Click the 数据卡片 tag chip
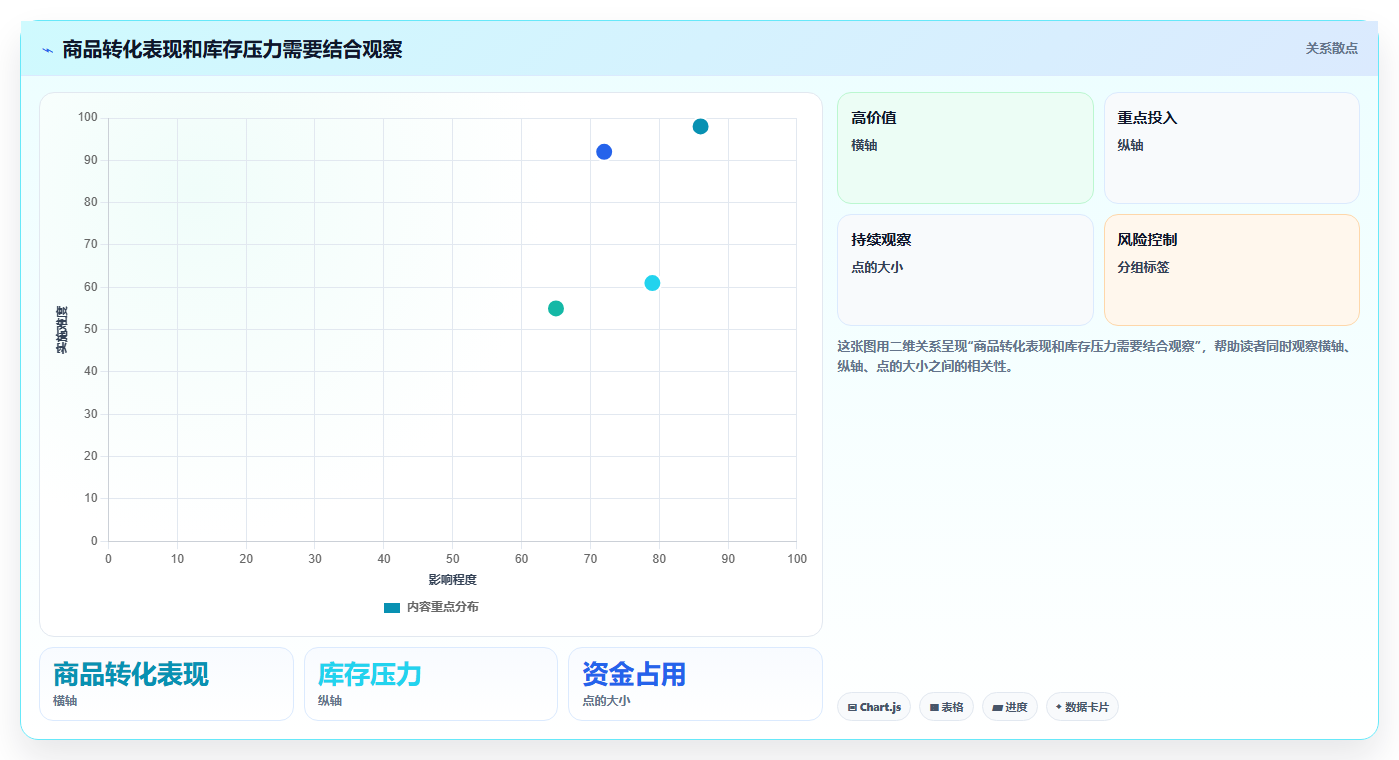The height and width of the screenshot is (760, 1399). 1082,707
